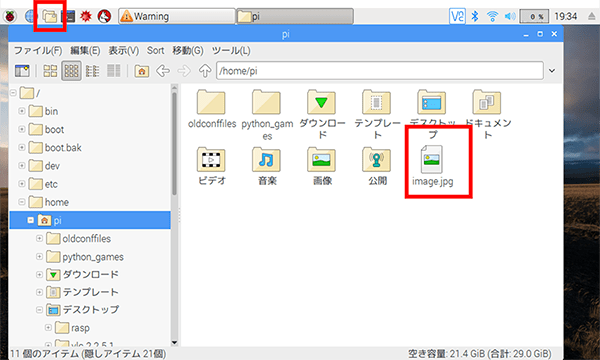This screenshot has height=360, width=600.
Task: Collapse the root / tree node
Action: (13, 93)
